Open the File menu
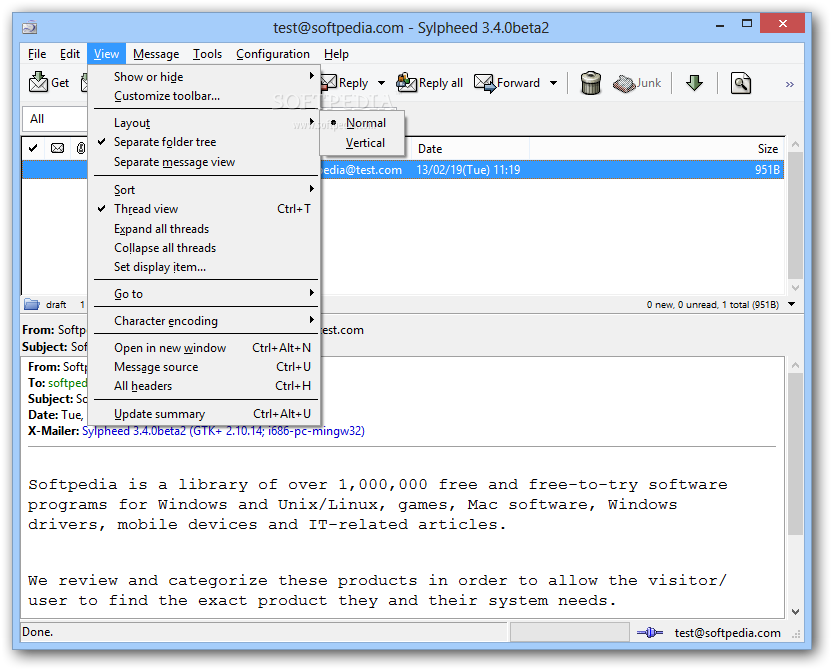Screen dimensions: 832x670 coord(37,54)
